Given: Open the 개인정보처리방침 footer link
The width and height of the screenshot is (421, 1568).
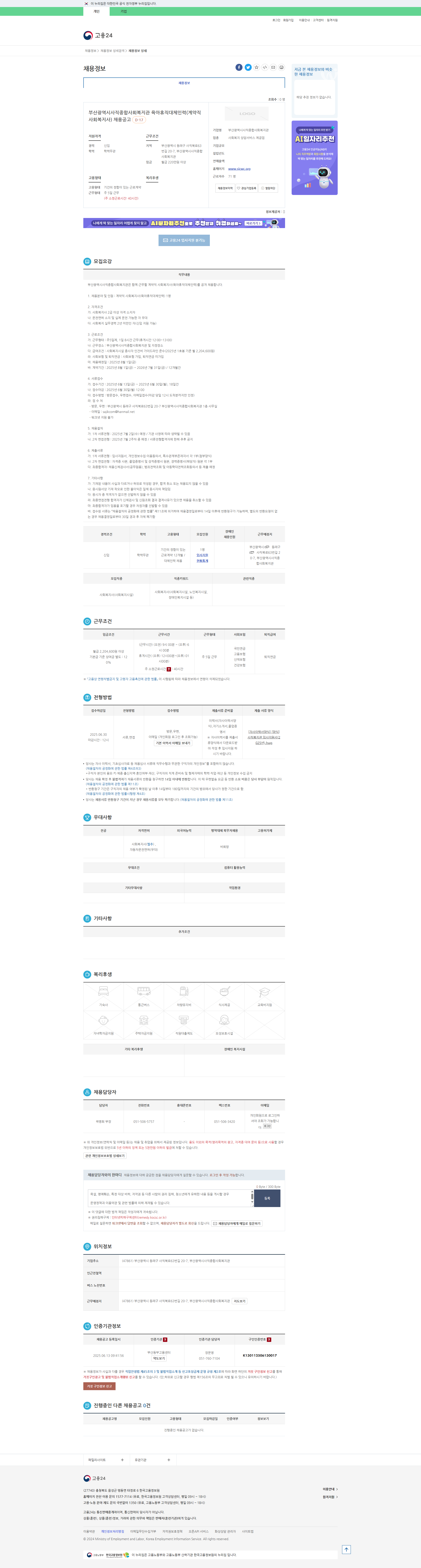Looking at the screenshot, I should point(112,1531).
